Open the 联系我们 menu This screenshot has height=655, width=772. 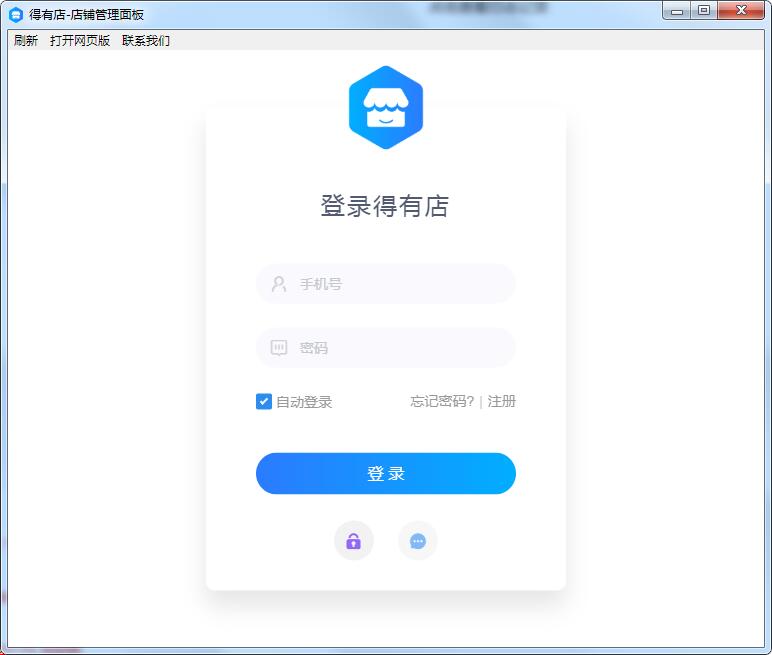(146, 40)
